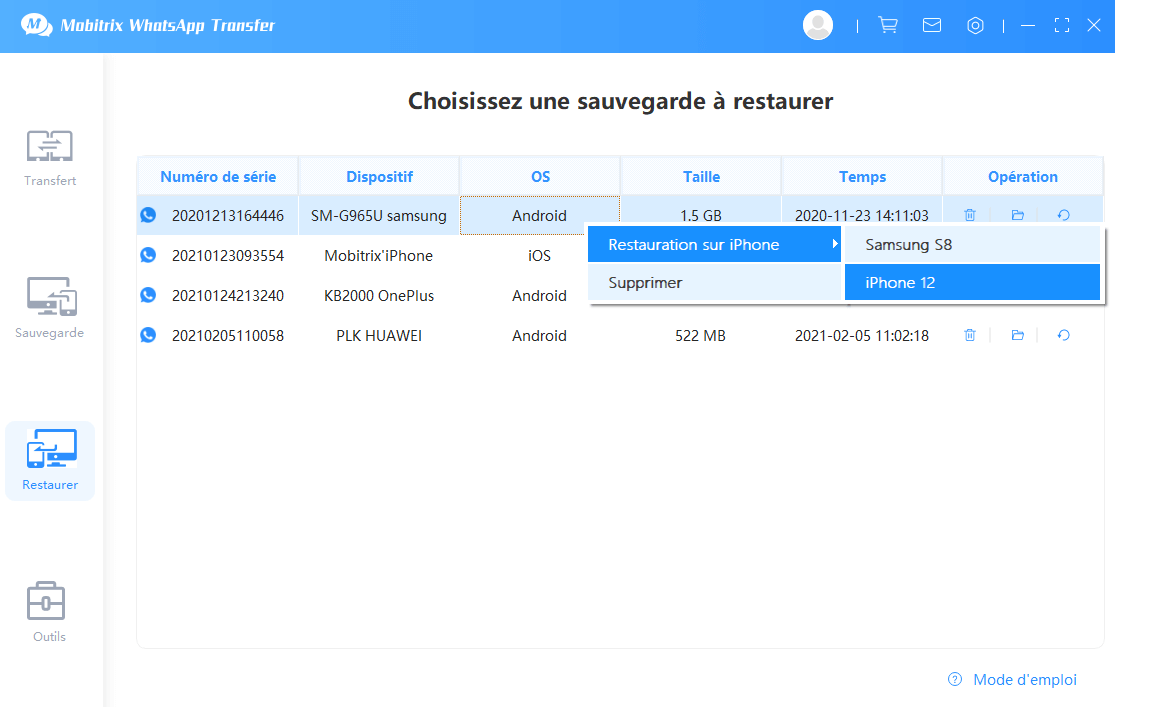Sort by Dispositif column header
The image size is (1152, 707).
click(x=379, y=176)
